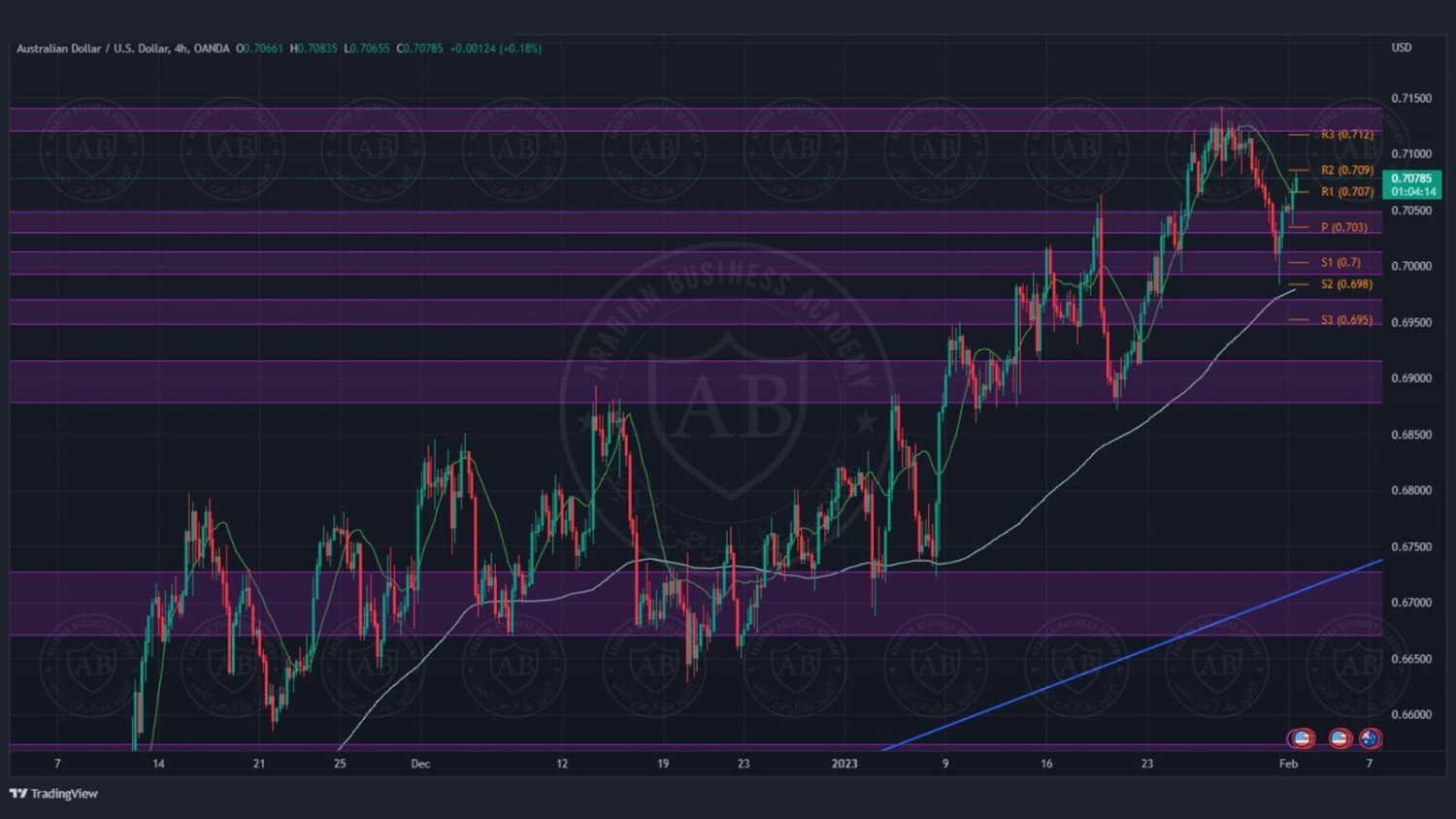Select the R2 (0.709) pivot label
Screen dimensions: 1456x819
click(x=1347, y=171)
